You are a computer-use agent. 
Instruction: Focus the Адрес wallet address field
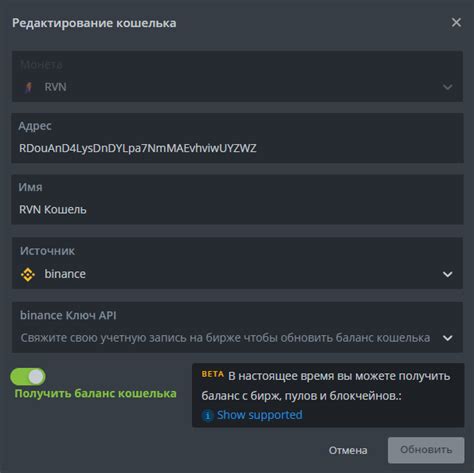click(237, 138)
